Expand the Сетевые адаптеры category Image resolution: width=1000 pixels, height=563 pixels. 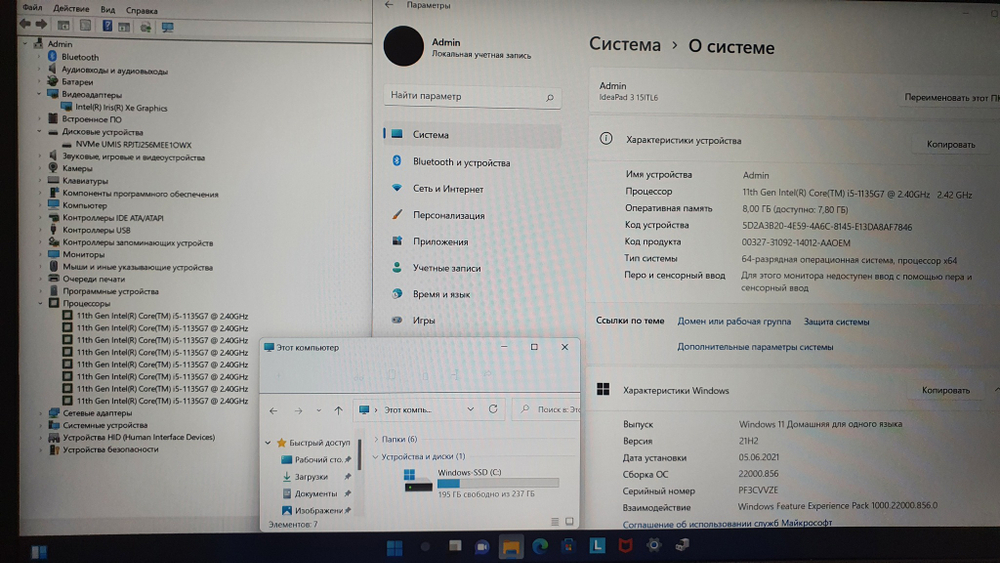pos(40,413)
